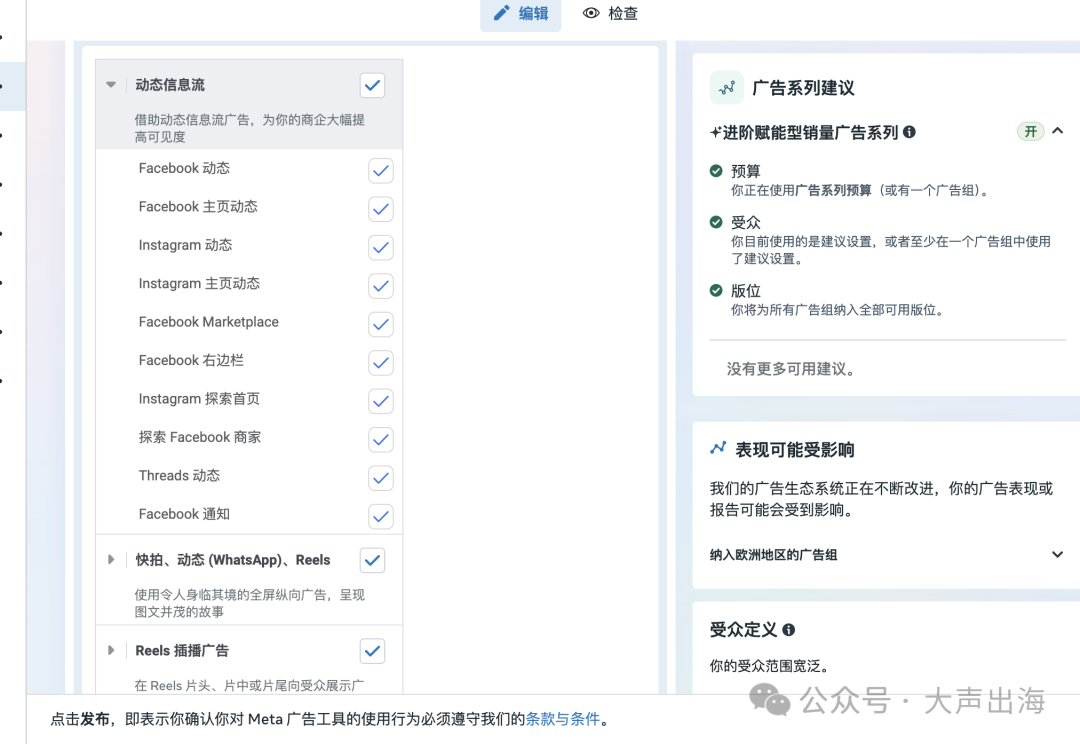This screenshot has width=1080, height=744.
Task: Expand 纳入欧洲地区的广告组 dropdown
Action: (x=1057, y=555)
